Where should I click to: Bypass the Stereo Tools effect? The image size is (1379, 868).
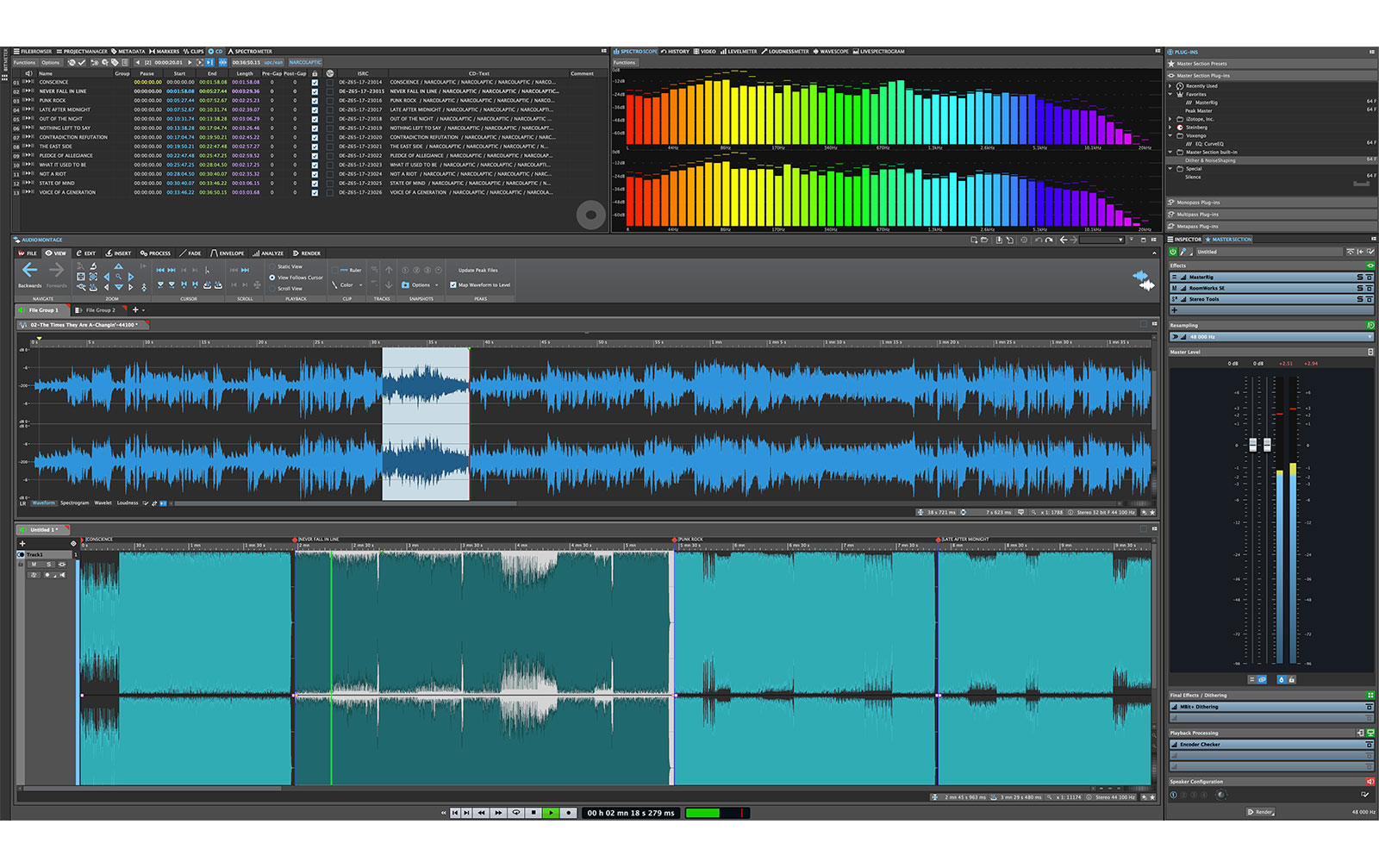click(x=1370, y=299)
